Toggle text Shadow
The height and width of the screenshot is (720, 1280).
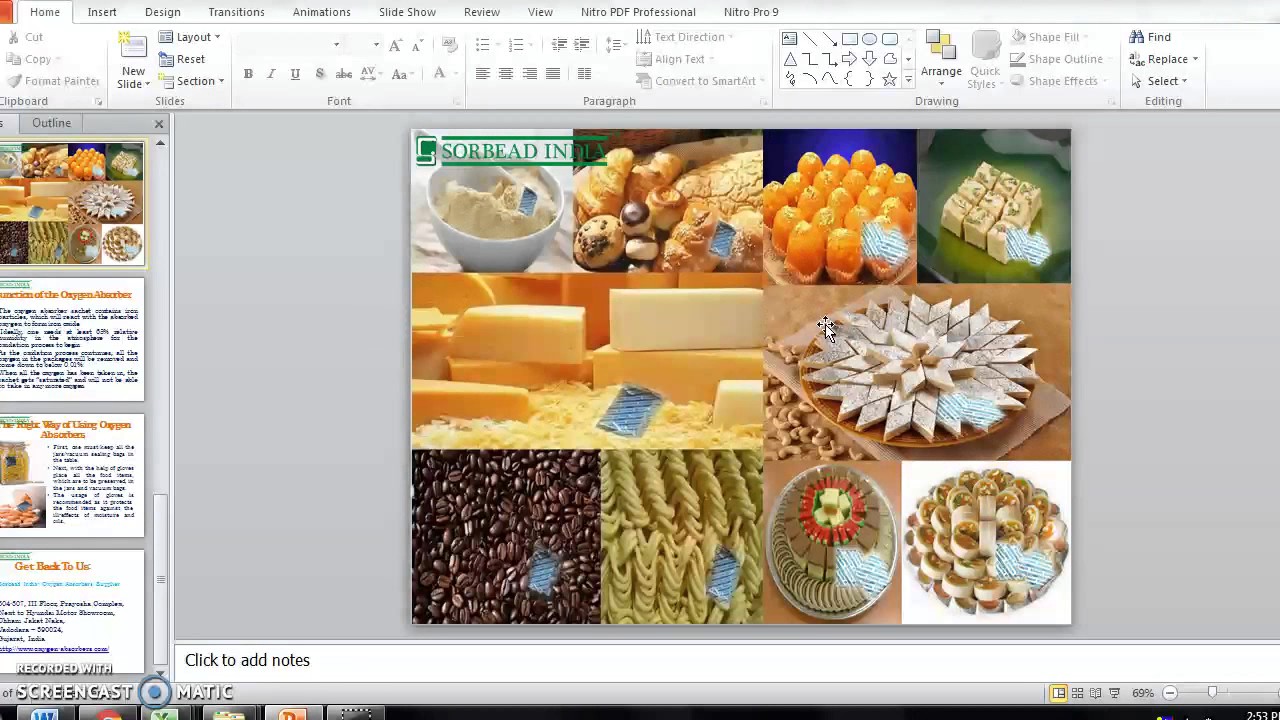(319, 74)
